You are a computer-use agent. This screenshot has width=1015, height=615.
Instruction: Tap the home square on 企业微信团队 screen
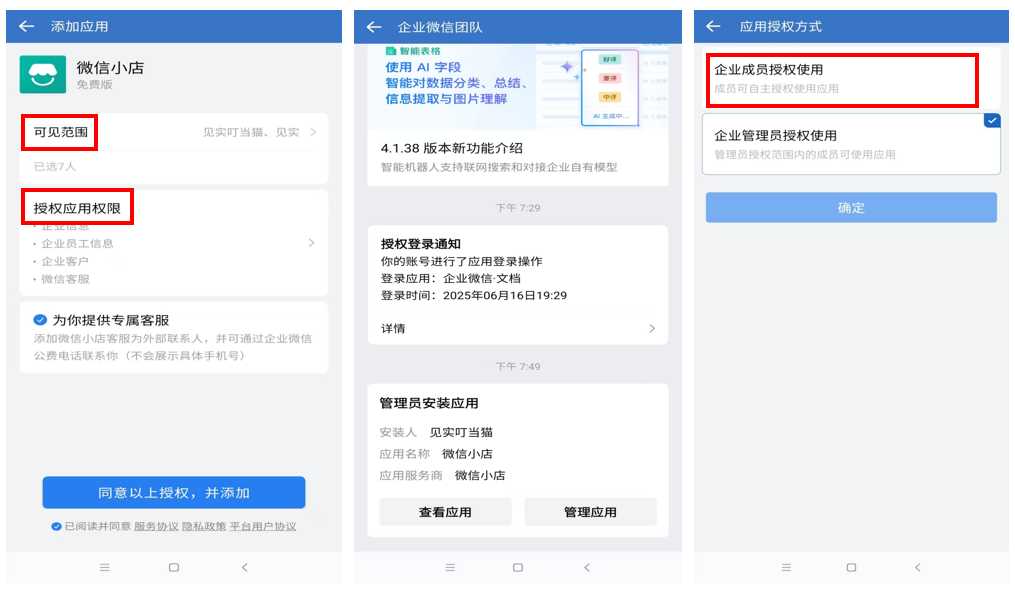tap(518, 567)
